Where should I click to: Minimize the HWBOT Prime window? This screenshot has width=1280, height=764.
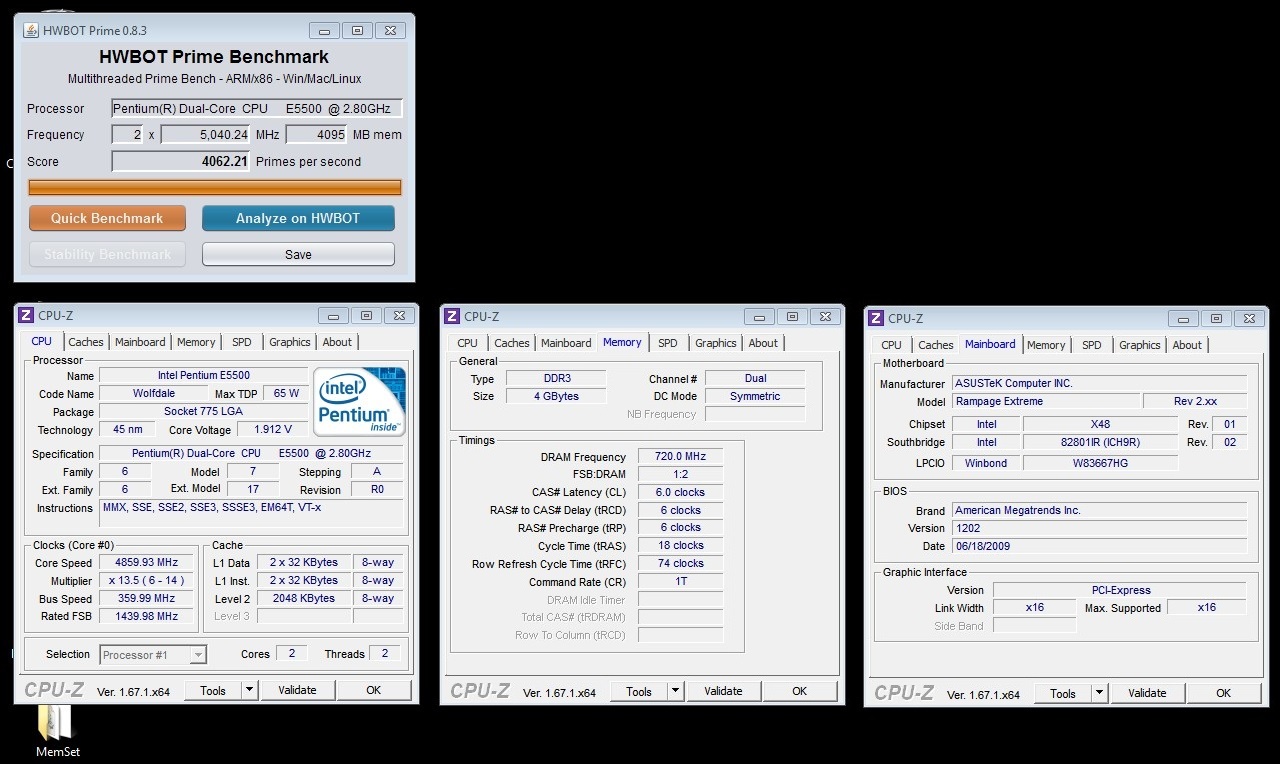[x=324, y=30]
